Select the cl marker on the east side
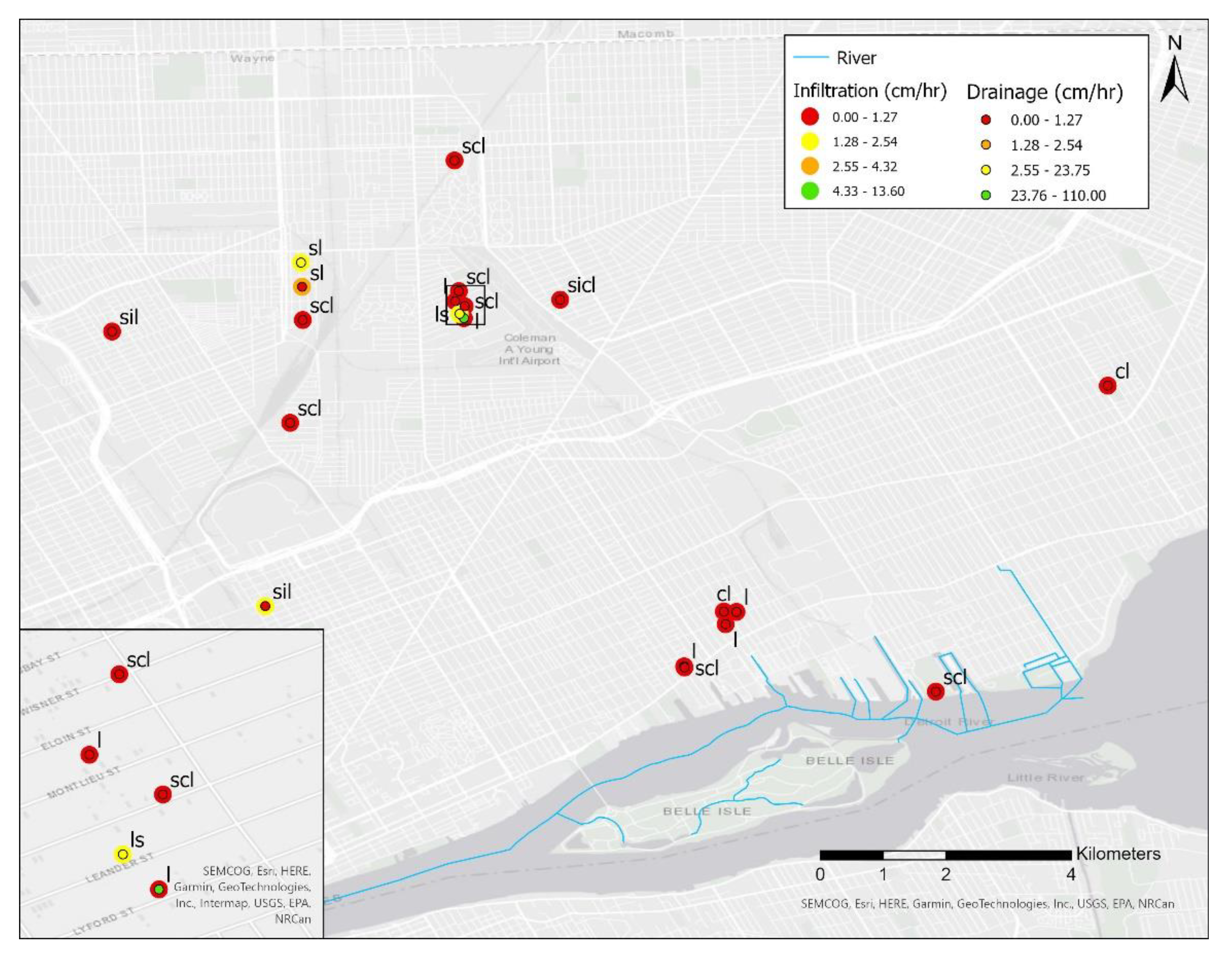Screen dimensions: 1232x956 click(x=1107, y=386)
